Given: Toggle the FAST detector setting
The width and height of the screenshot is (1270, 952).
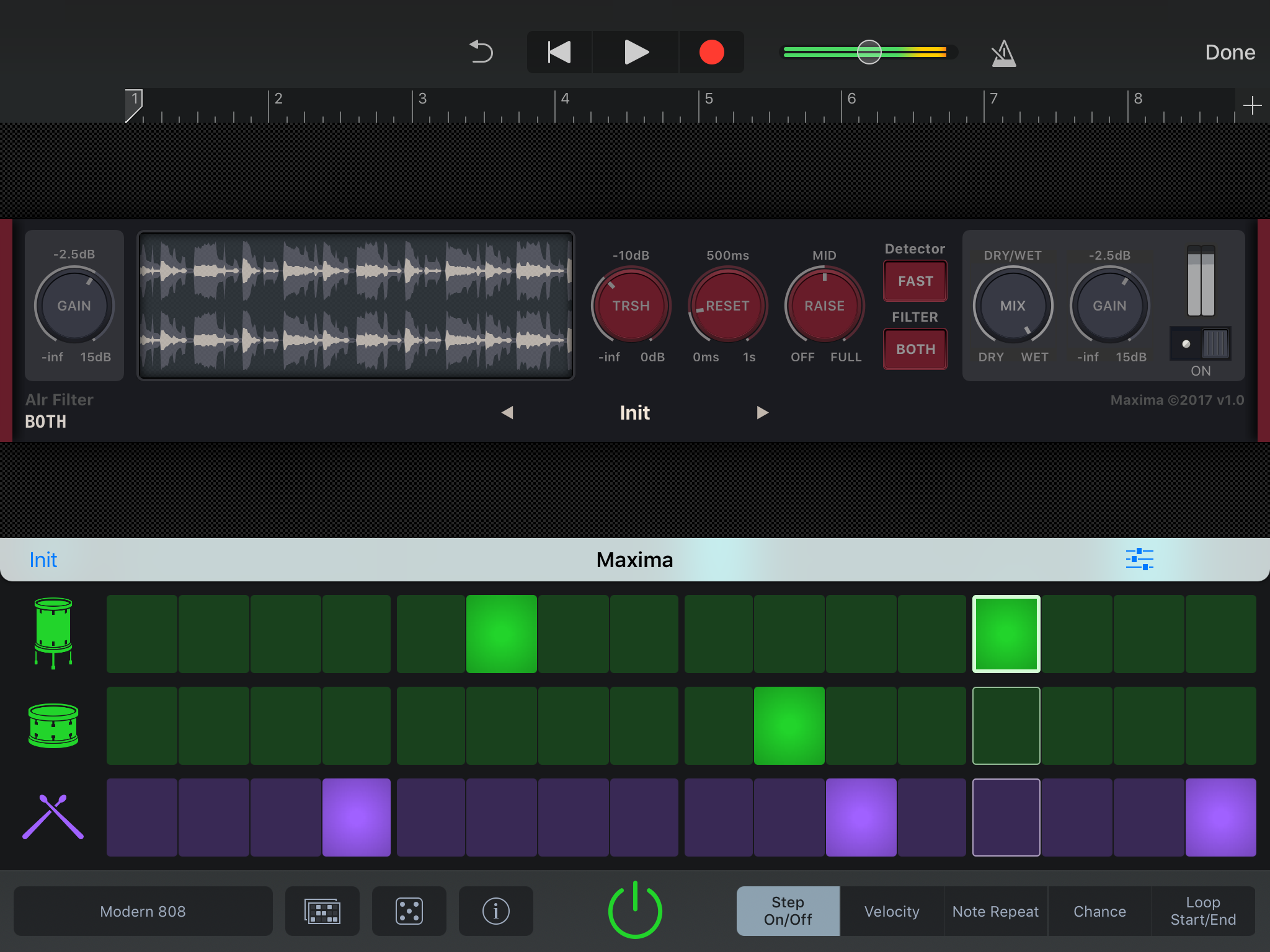Looking at the screenshot, I should click(915, 280).
